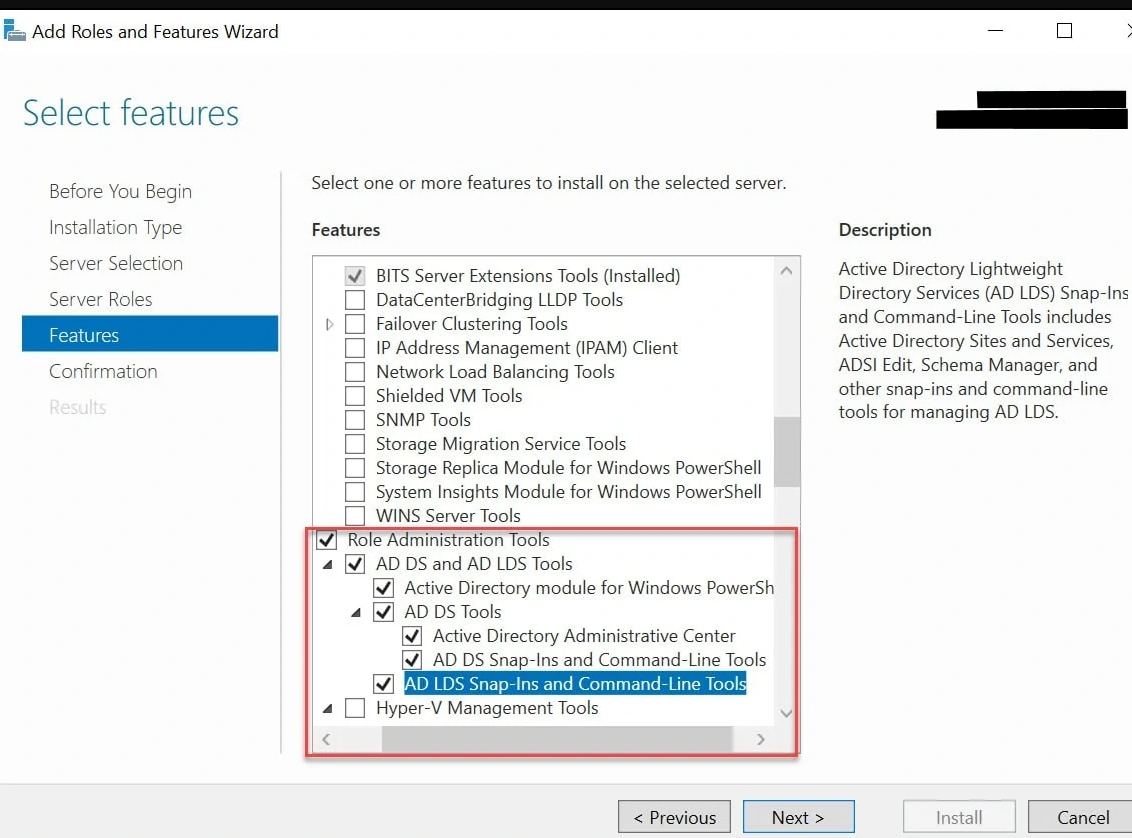Uncheck the AD DS Tools checkbox
This screenshot has width=1132, height=838.
click(x=383, y=612)
